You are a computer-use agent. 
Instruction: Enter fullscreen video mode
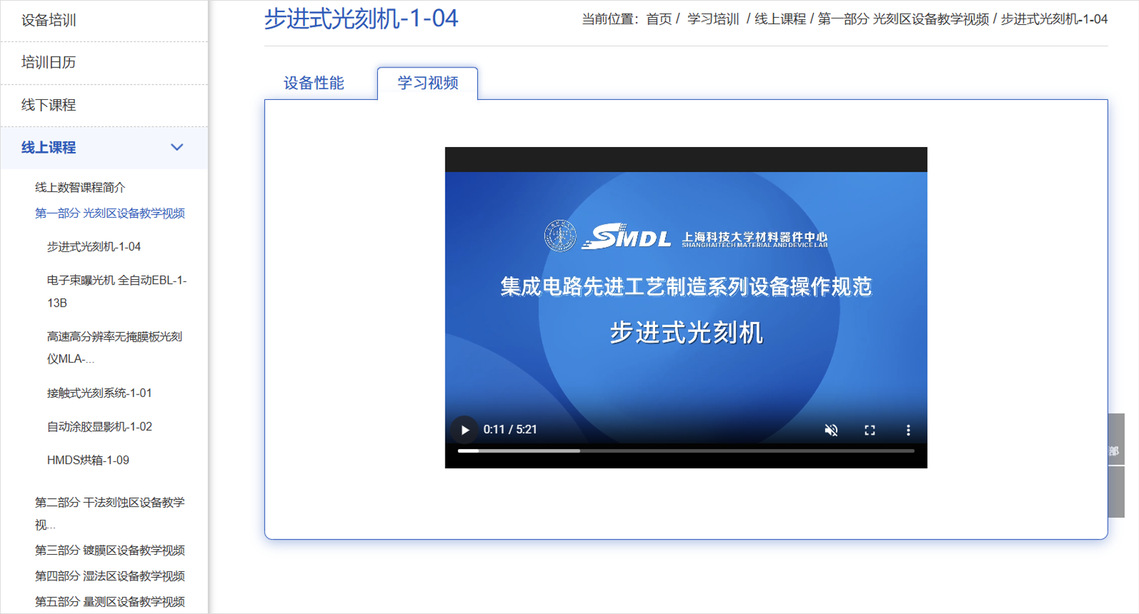pos(870,430)
